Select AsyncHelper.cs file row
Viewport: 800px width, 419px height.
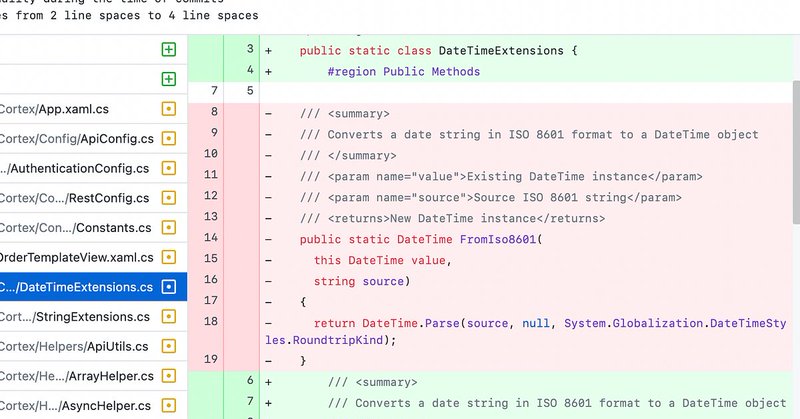click(93, 406)
